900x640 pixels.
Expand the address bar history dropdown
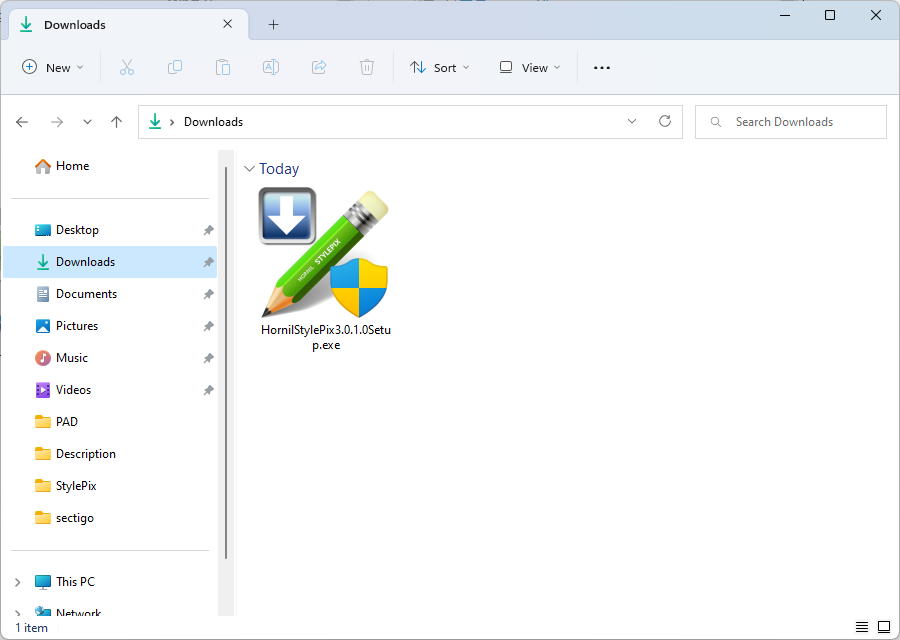[632, 121]
